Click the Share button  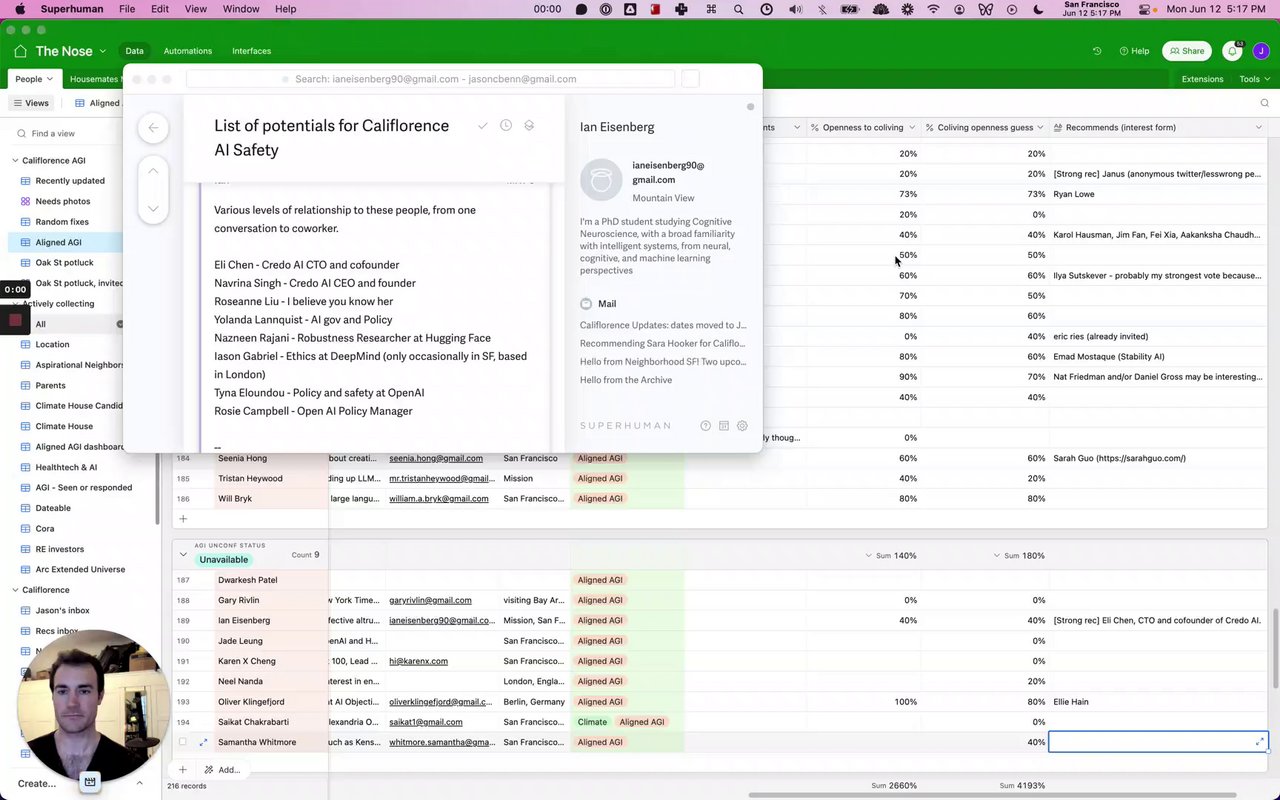click(x=1187, y=51)
